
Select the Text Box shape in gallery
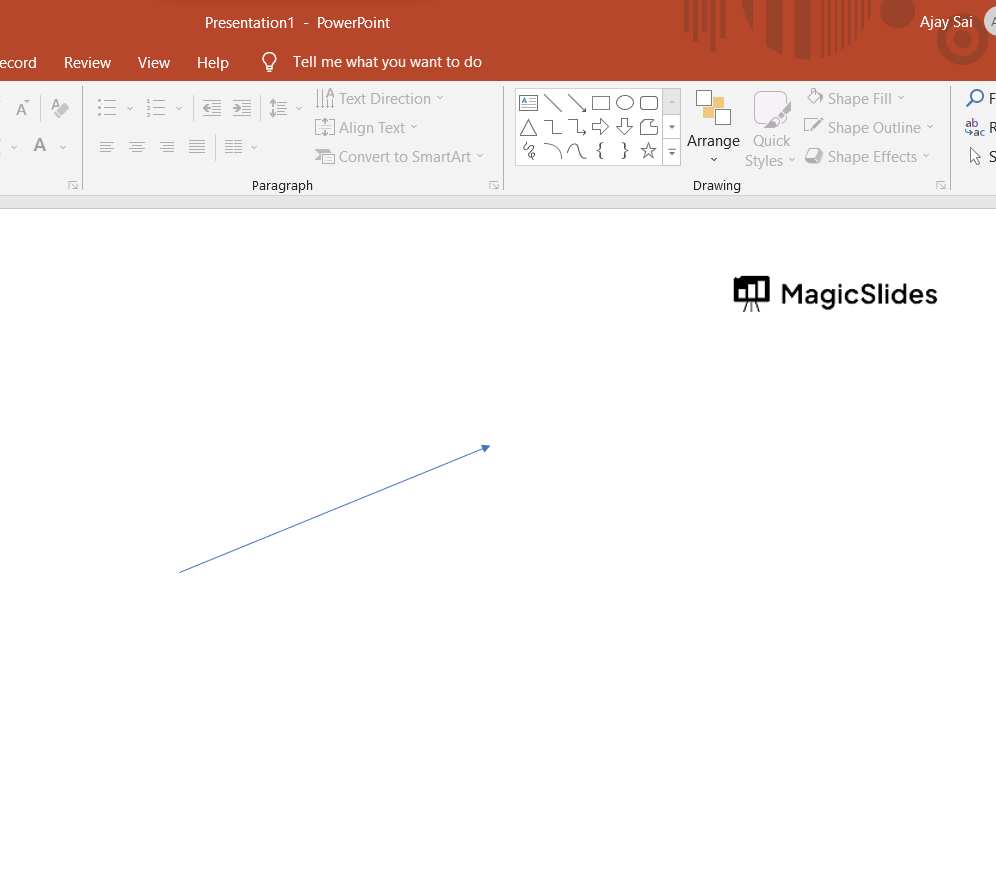click(528, 103)
